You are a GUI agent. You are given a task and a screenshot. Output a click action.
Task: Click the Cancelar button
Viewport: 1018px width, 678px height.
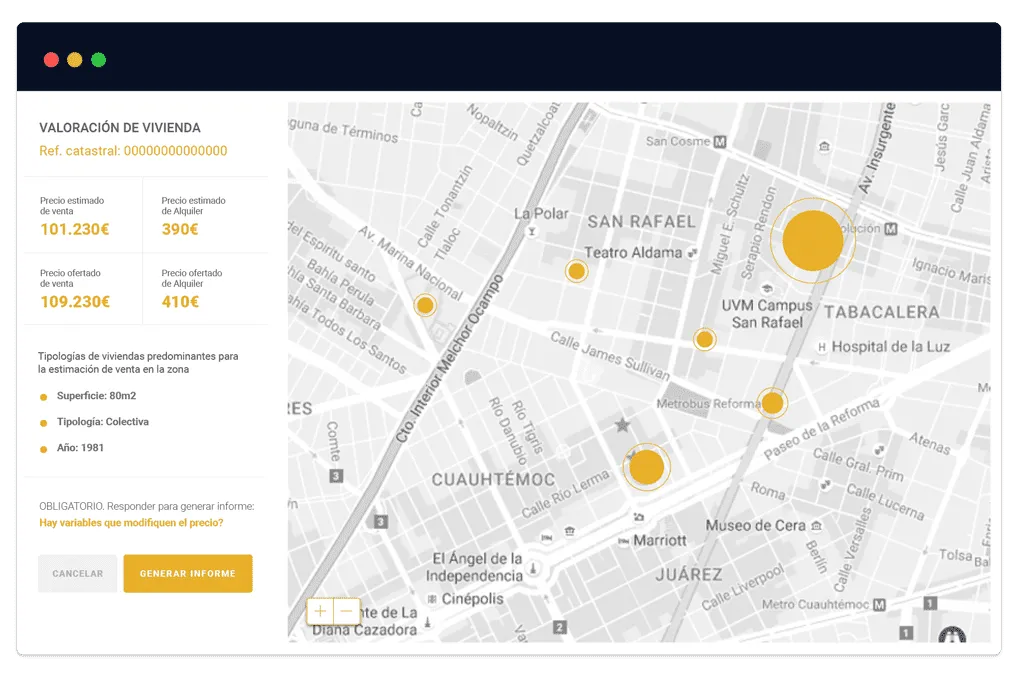(78, 573)
